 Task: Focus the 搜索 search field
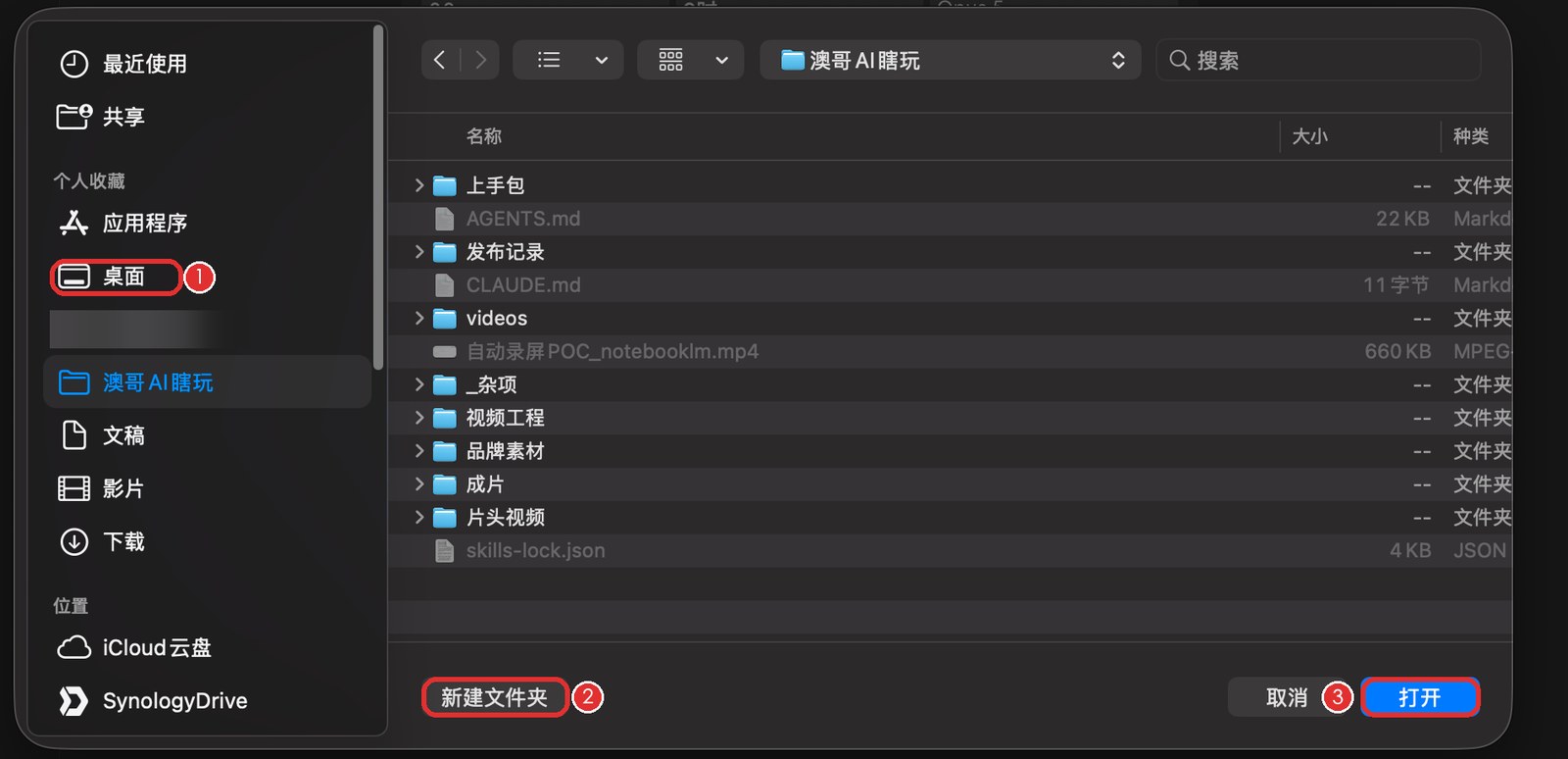pos(1318,60)
